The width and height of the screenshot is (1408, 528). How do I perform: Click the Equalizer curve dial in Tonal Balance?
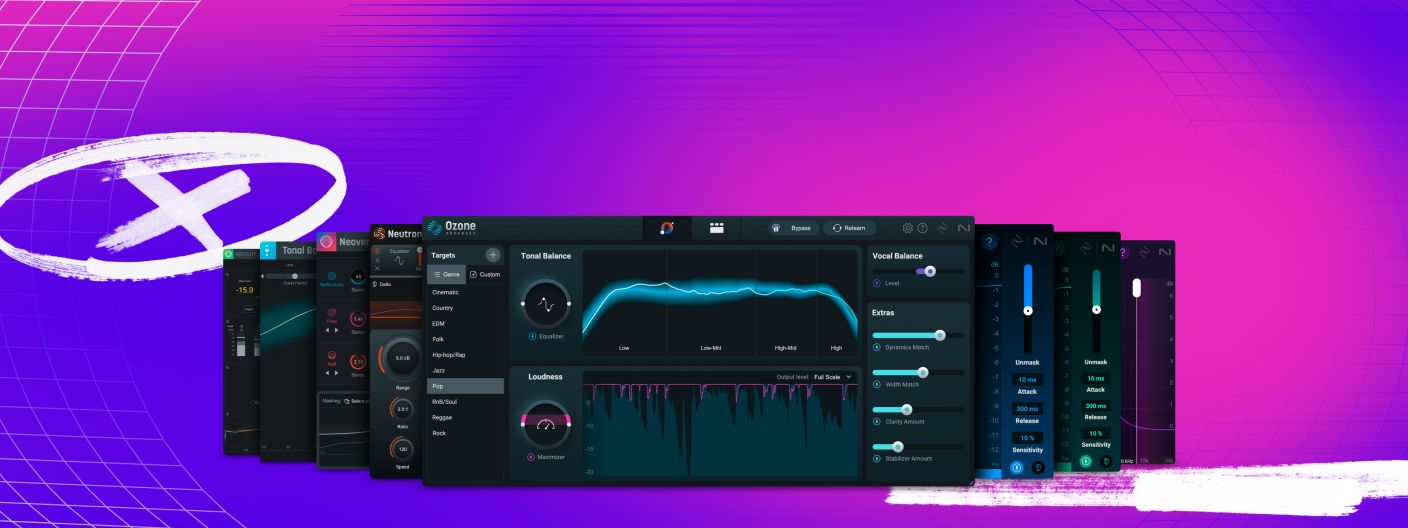coord(545,303)
